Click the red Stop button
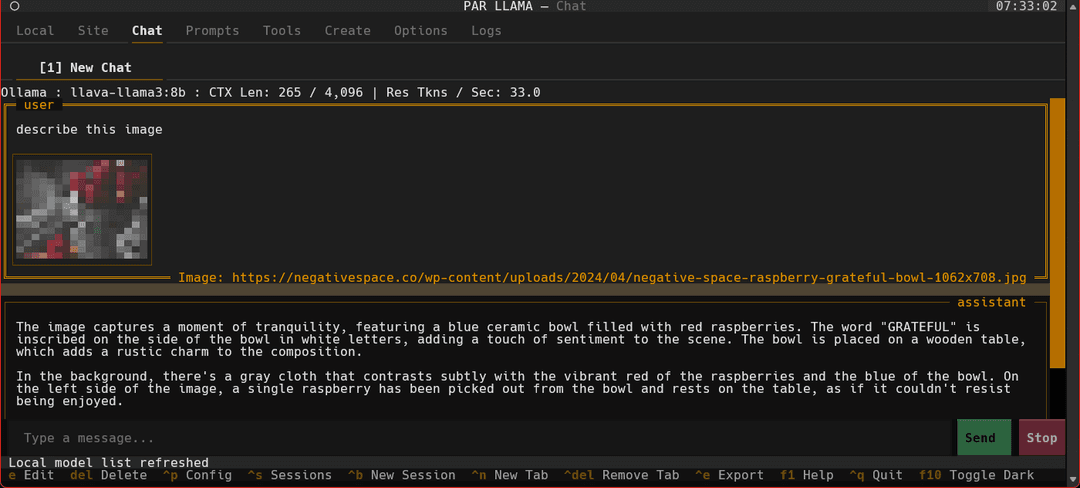This screenshot has width=1080, height=488. tap(1041, 438)
